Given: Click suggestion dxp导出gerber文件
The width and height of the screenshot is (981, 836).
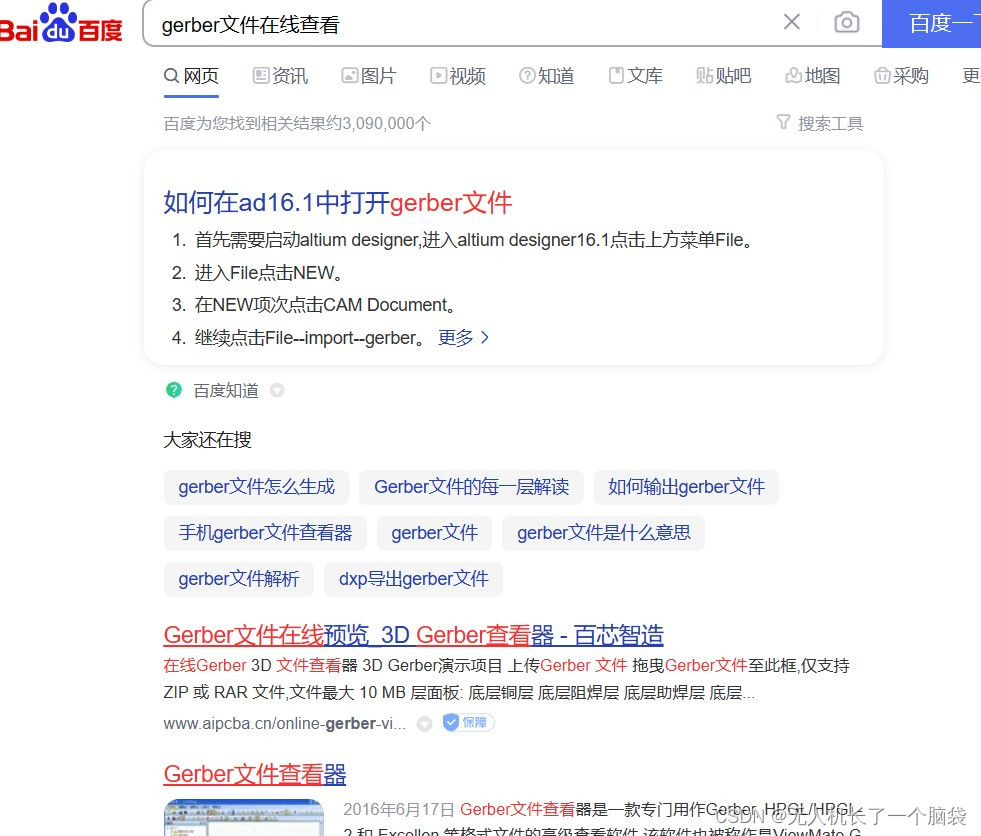Looking at the screenshot, I should (414, 579).
